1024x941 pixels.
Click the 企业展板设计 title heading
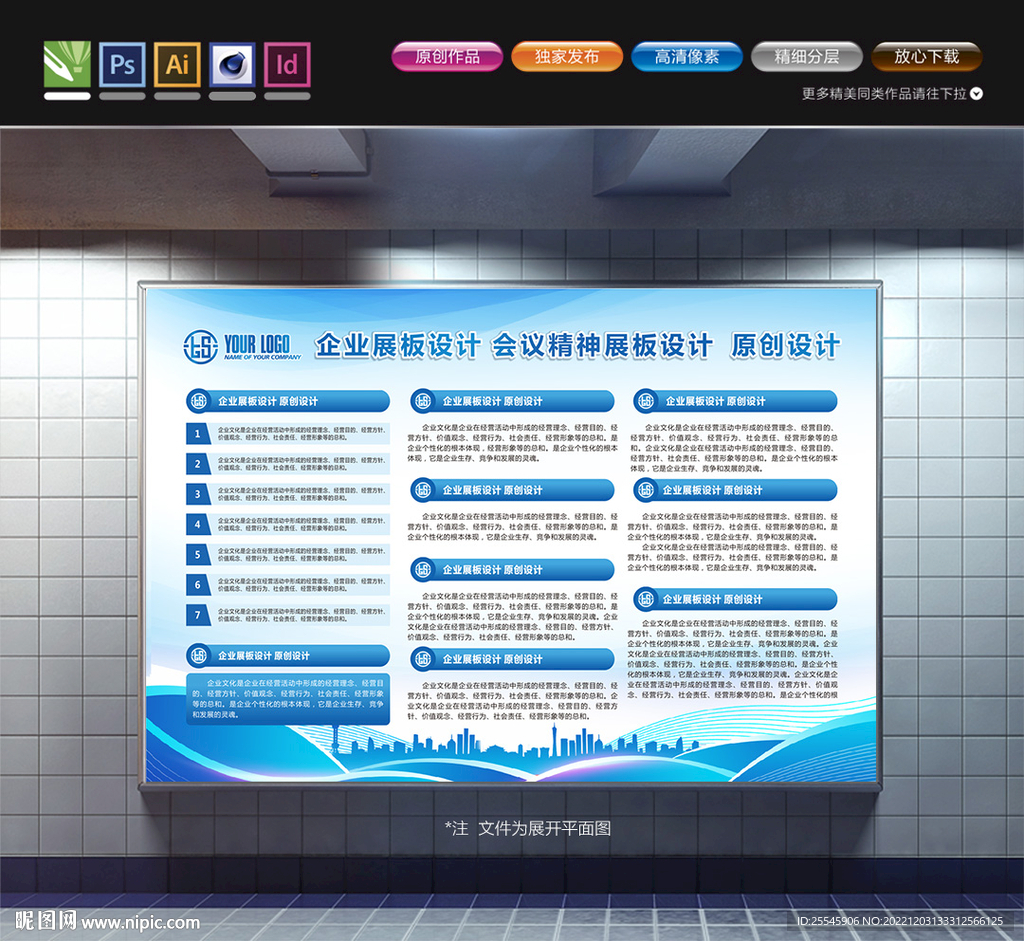point(398,345)
